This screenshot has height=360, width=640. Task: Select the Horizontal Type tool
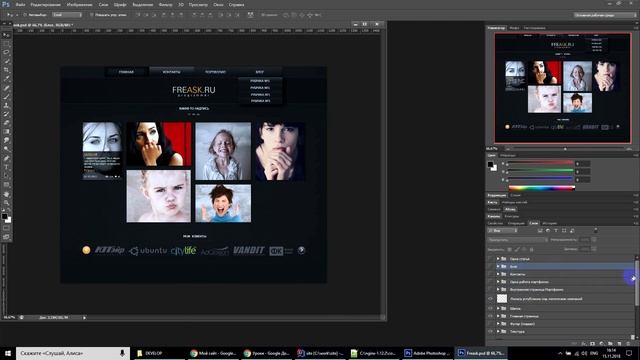pos(6,167)
